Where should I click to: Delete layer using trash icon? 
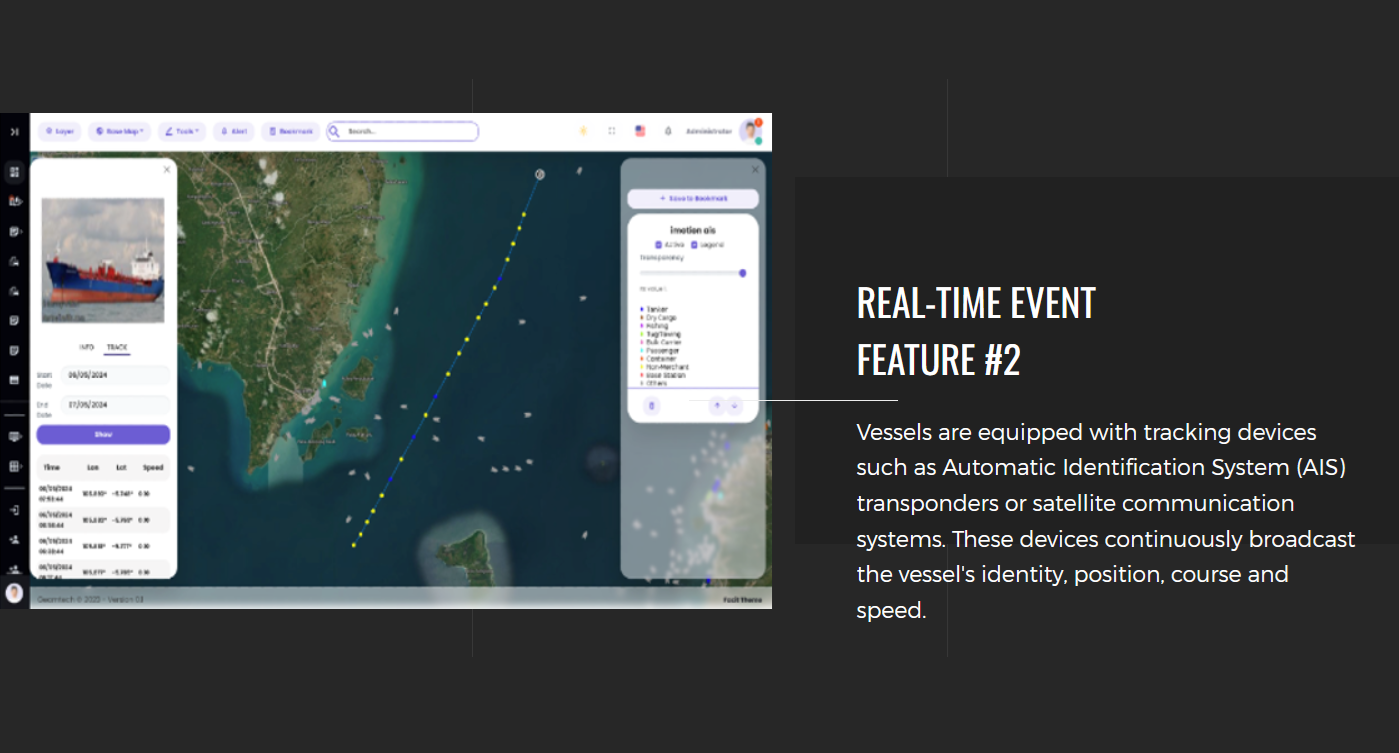tap(652, 405)
